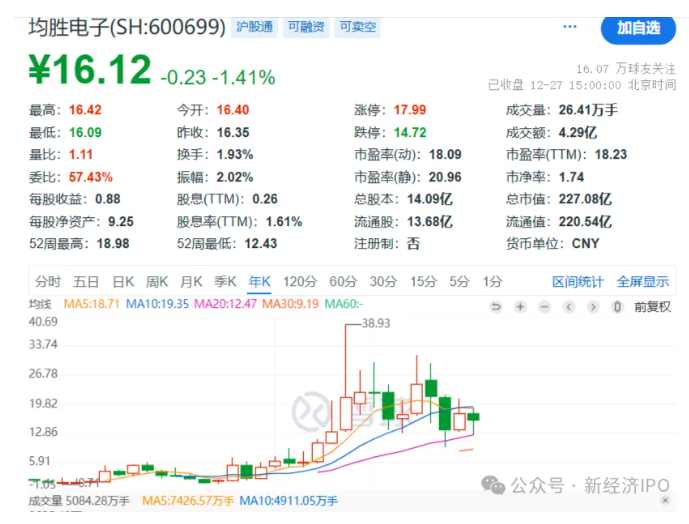Click the 52周最低 value 12.43
The width and height of the screenshot is (689, 524).
(x=261, y=244)
